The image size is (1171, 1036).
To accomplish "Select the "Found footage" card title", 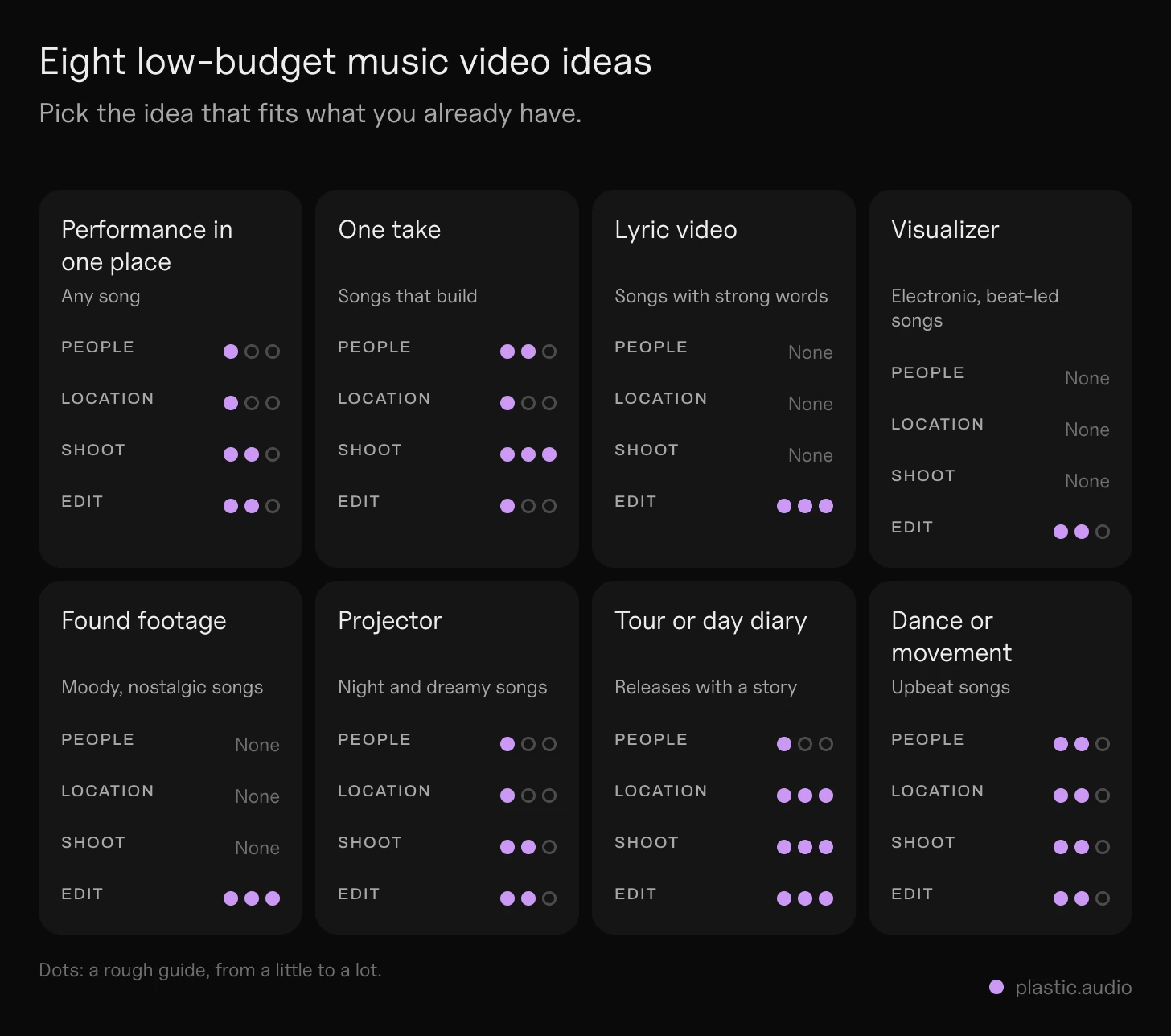I will (144, 621).
